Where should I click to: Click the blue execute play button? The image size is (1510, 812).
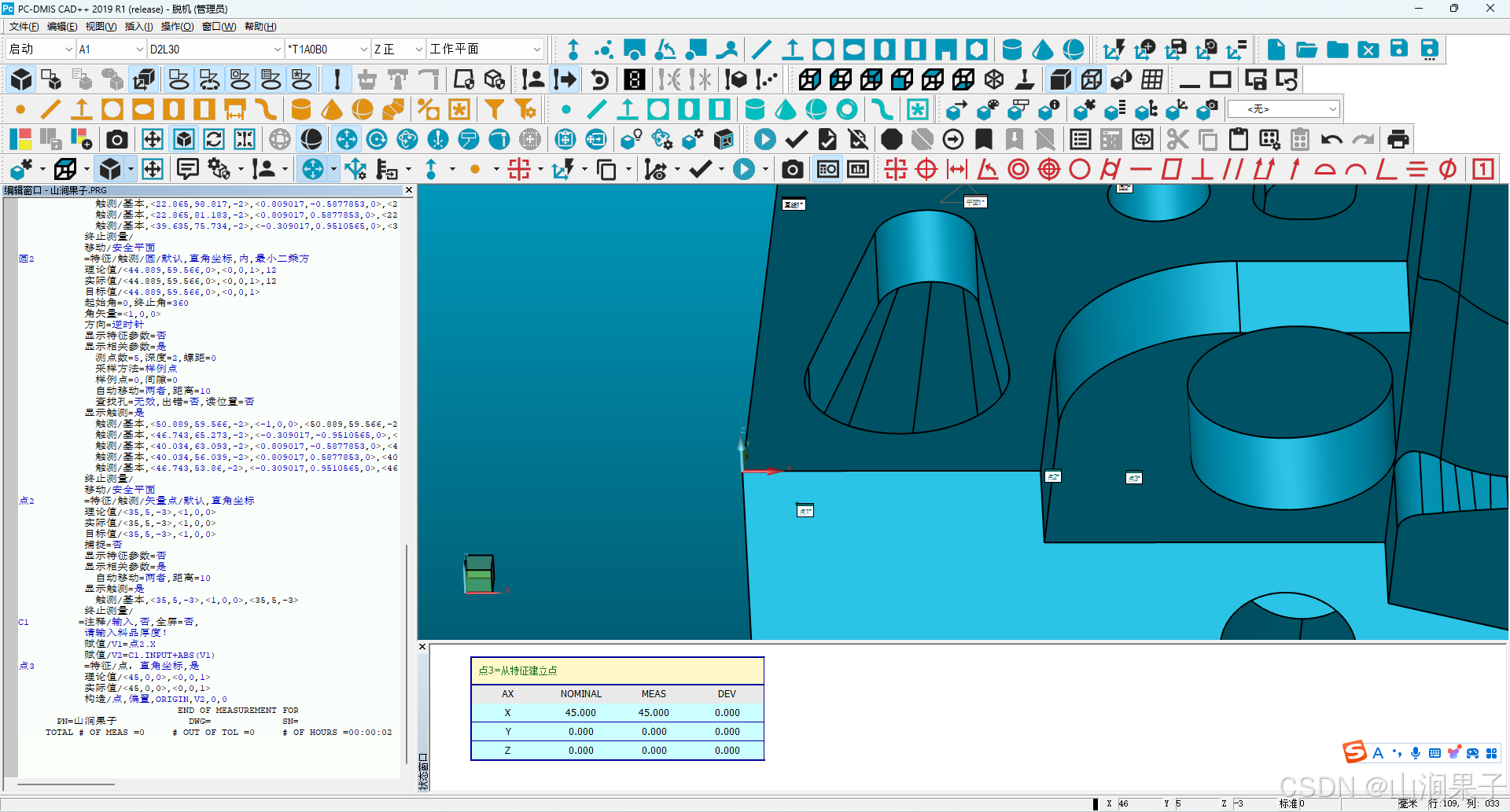(x=764, y=140)
